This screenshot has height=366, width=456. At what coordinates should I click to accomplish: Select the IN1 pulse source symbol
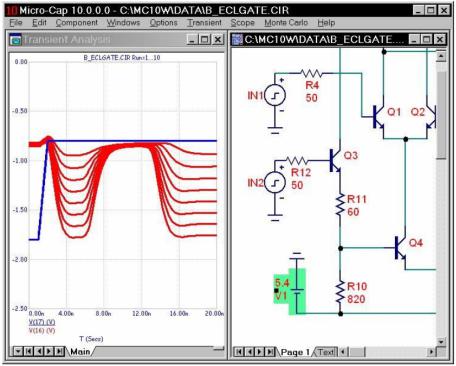[x=275, y=96]
